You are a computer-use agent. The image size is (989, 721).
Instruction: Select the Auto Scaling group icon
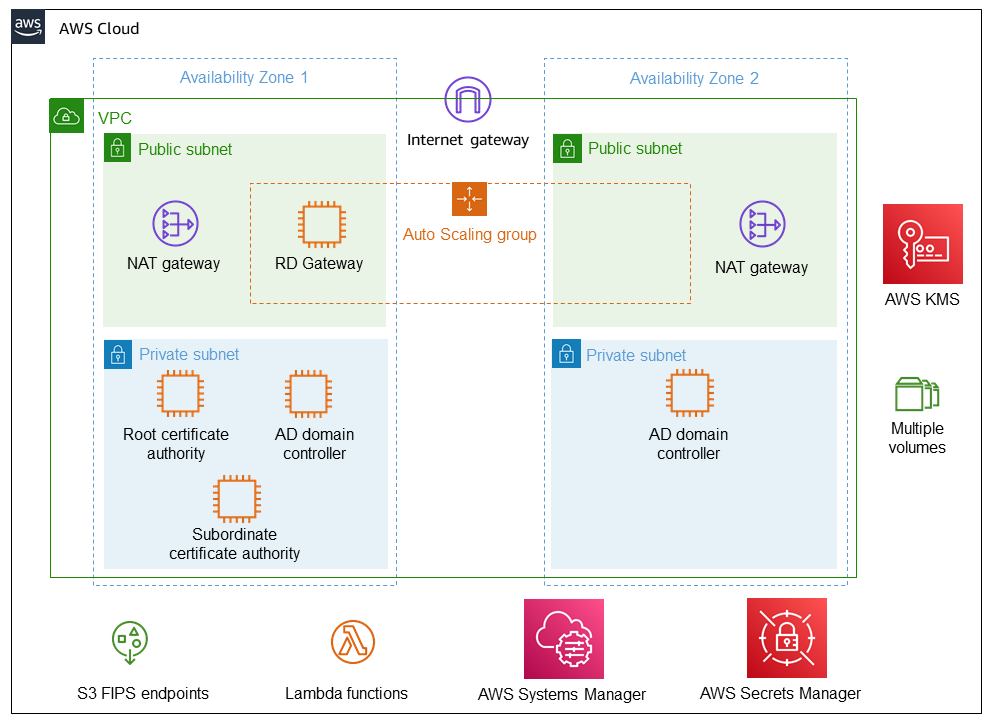[x=469, y=199]
